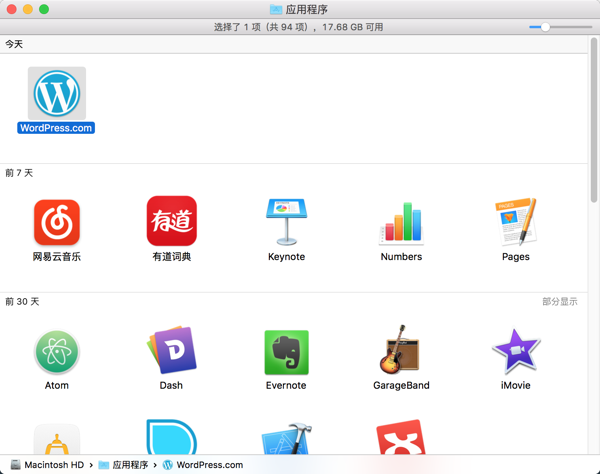Screen dimensions: 600x474
Task: Select the GaragePand guitar icon labeled GarageBand
Action: pyautogui.click(x=399, y=350)
